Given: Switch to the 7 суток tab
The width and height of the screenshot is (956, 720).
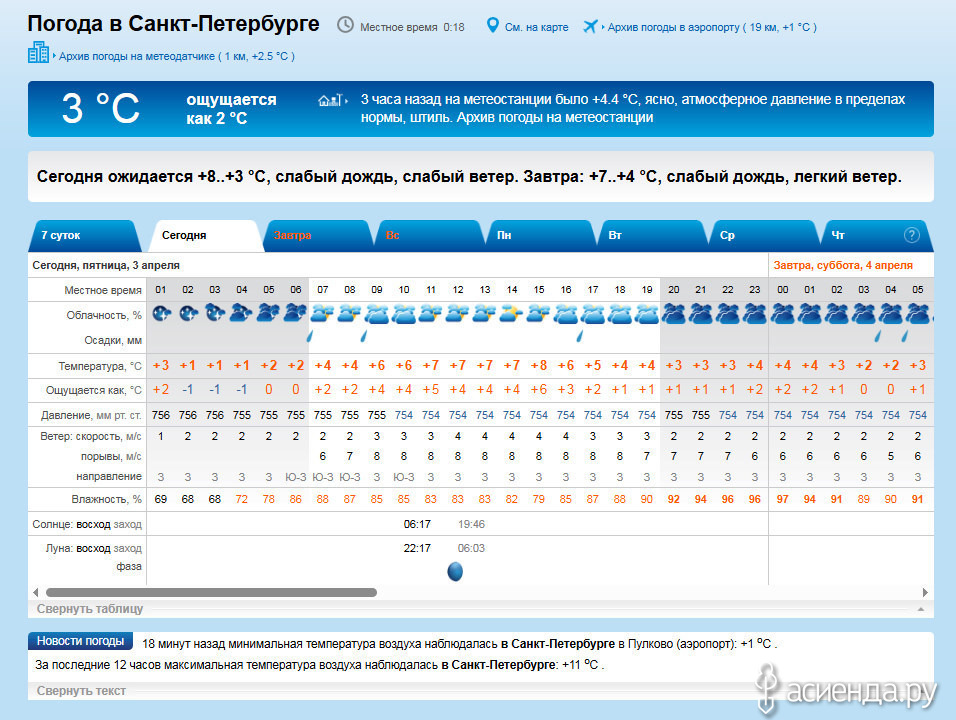Looking at the screenshot, I should (61, 235).
